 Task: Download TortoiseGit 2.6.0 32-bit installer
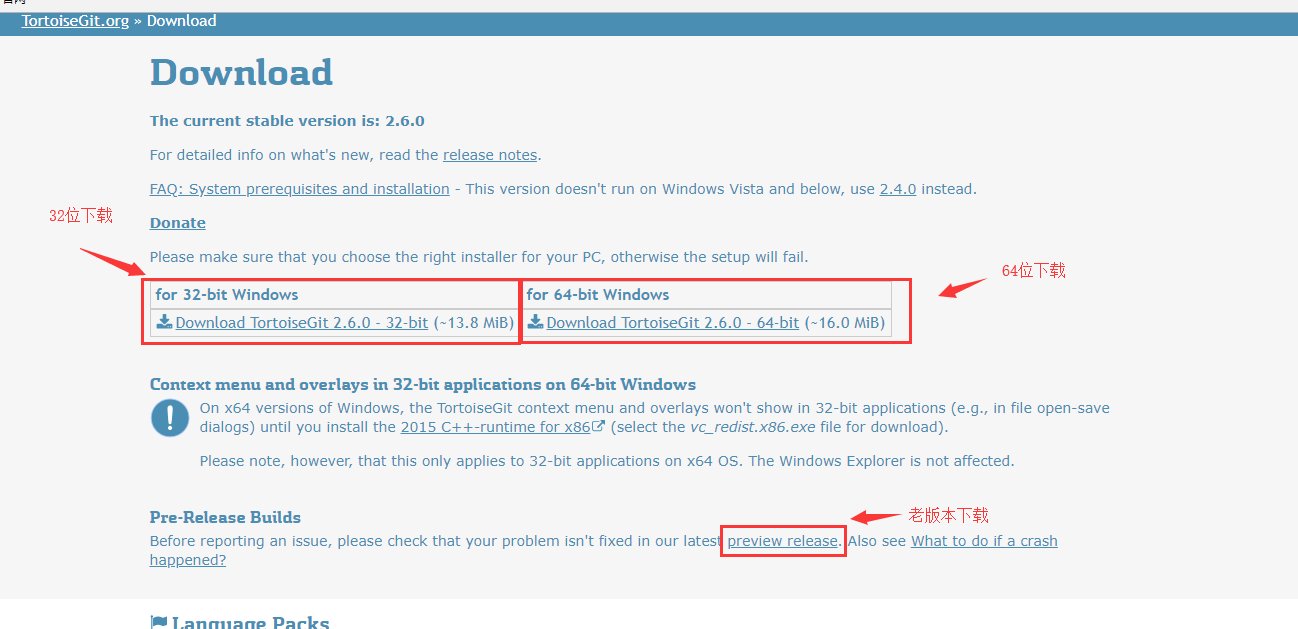(x=302, y=323)
